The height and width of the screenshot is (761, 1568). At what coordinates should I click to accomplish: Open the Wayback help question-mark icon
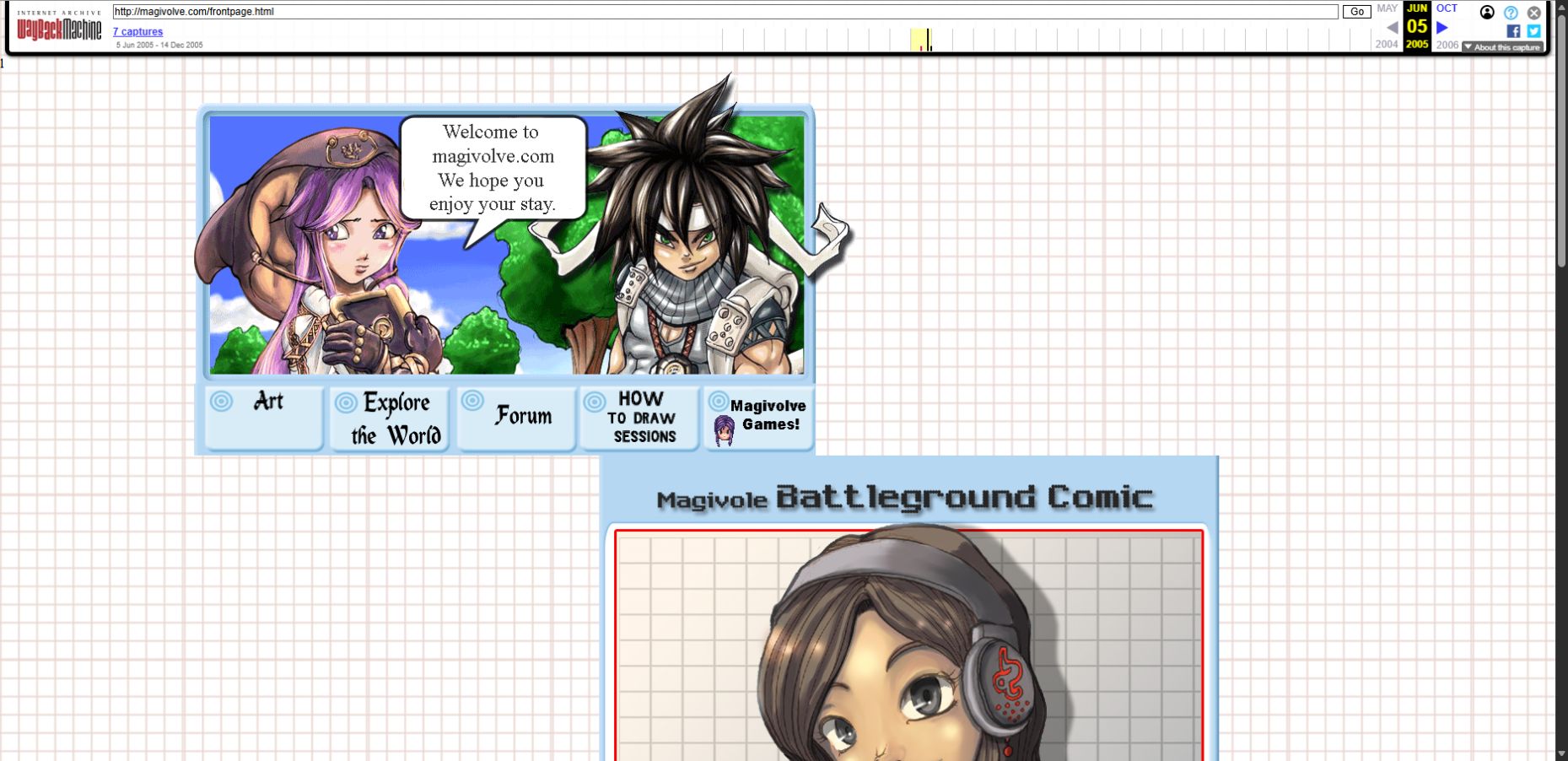(x=1511, y=13)
